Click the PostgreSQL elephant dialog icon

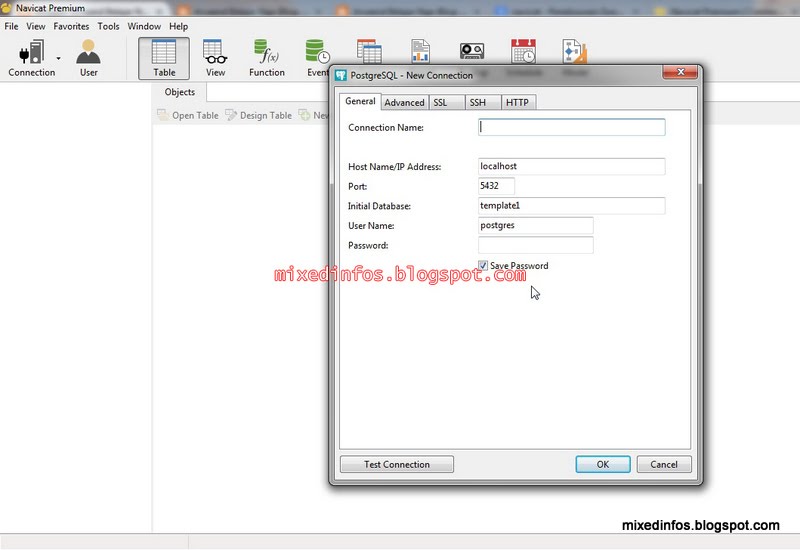[x=341, y=76]
